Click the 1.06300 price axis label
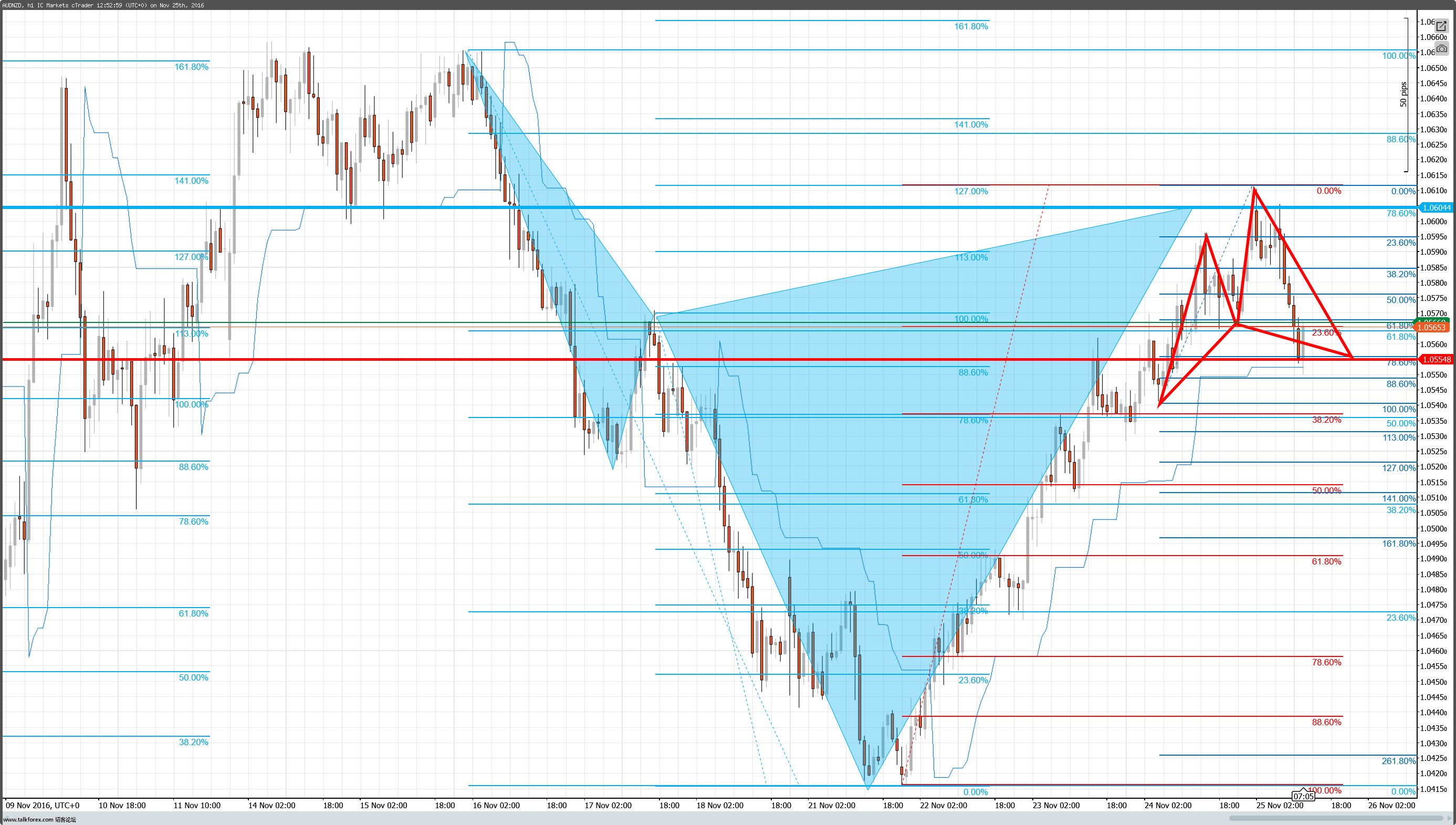 pos(1433,130)
